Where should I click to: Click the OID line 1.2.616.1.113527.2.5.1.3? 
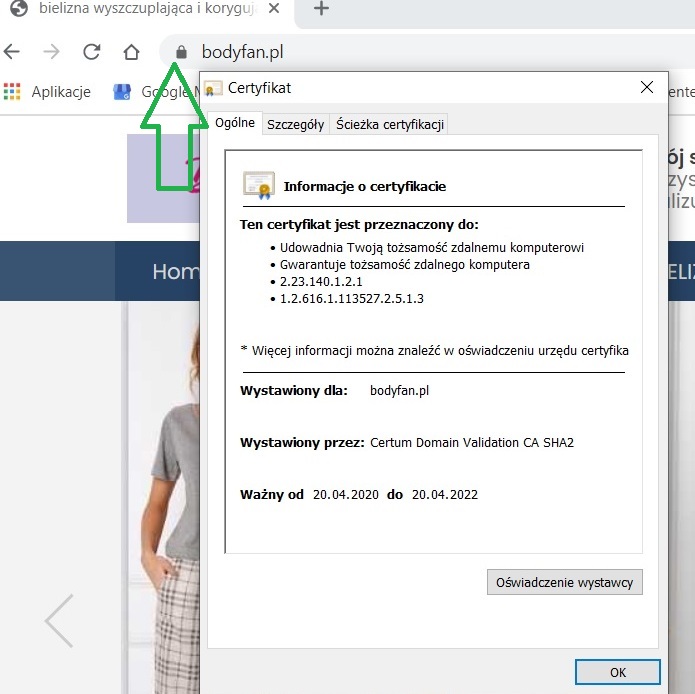(x=351, y=299)
